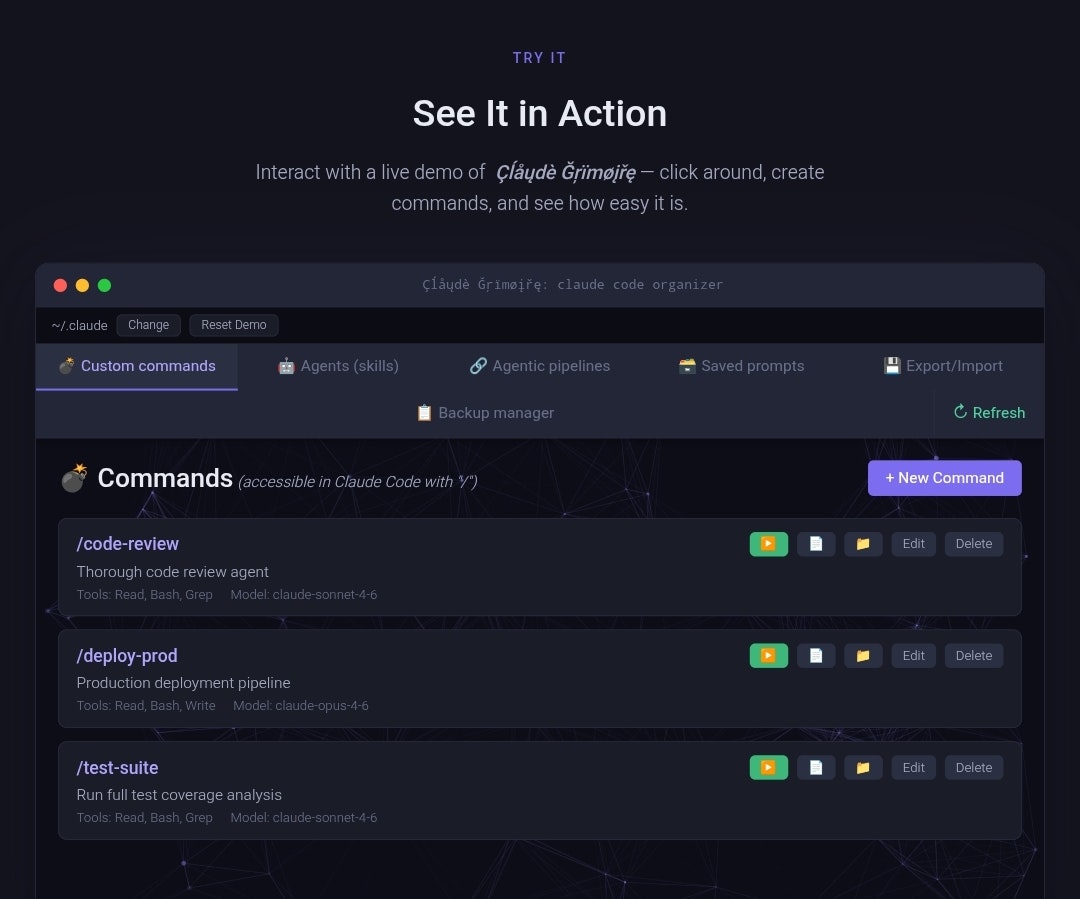Edit the /code-review command
1080x899 pixels.
coord(913,543)
